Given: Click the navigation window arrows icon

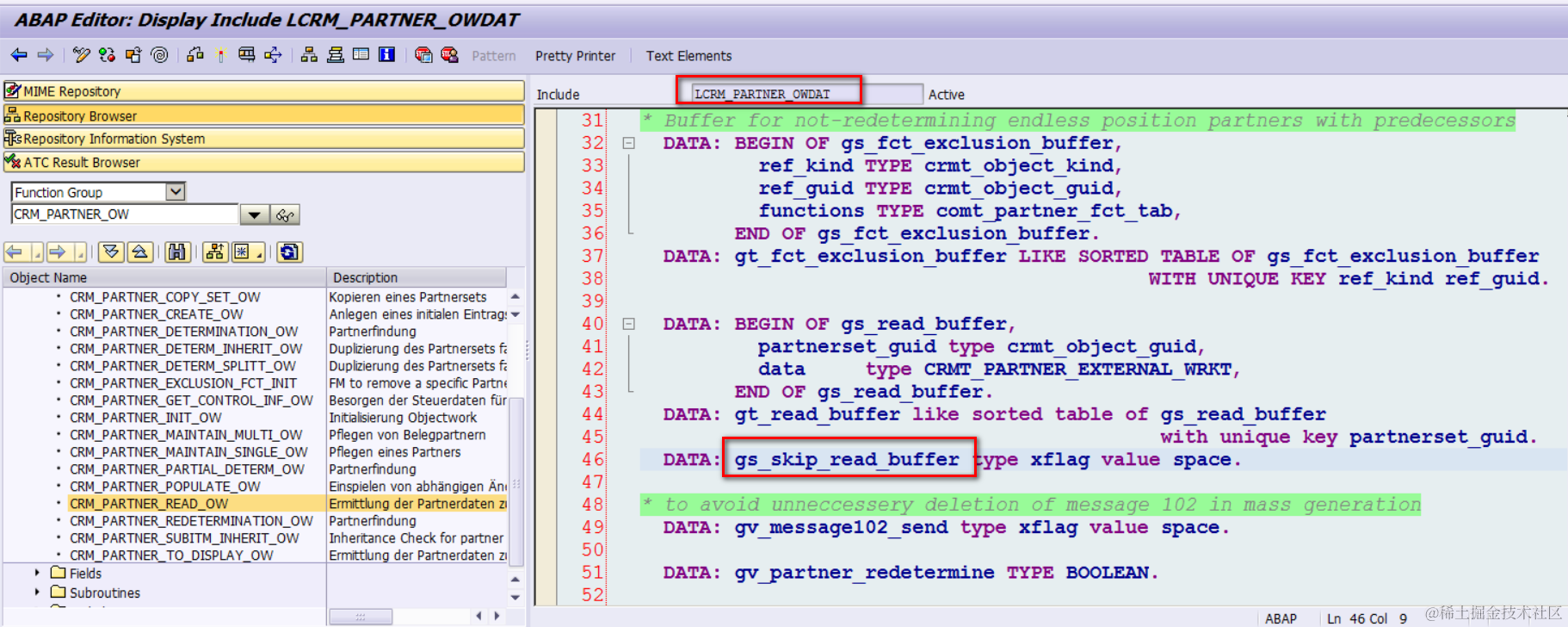Looking at the screenshot, I should pos(273,55).
